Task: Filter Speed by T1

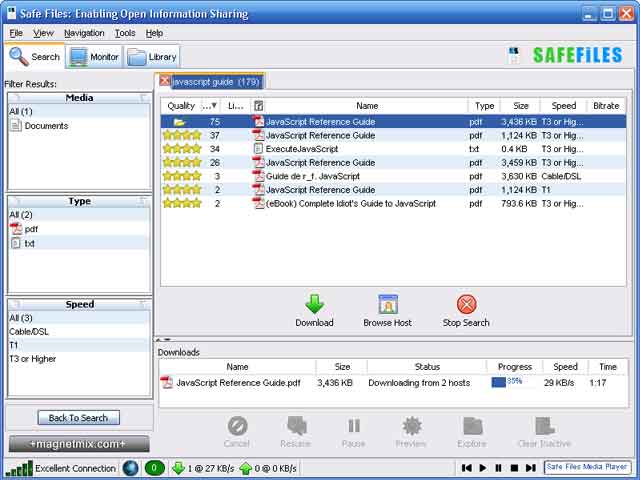Action: coord(79,345)
